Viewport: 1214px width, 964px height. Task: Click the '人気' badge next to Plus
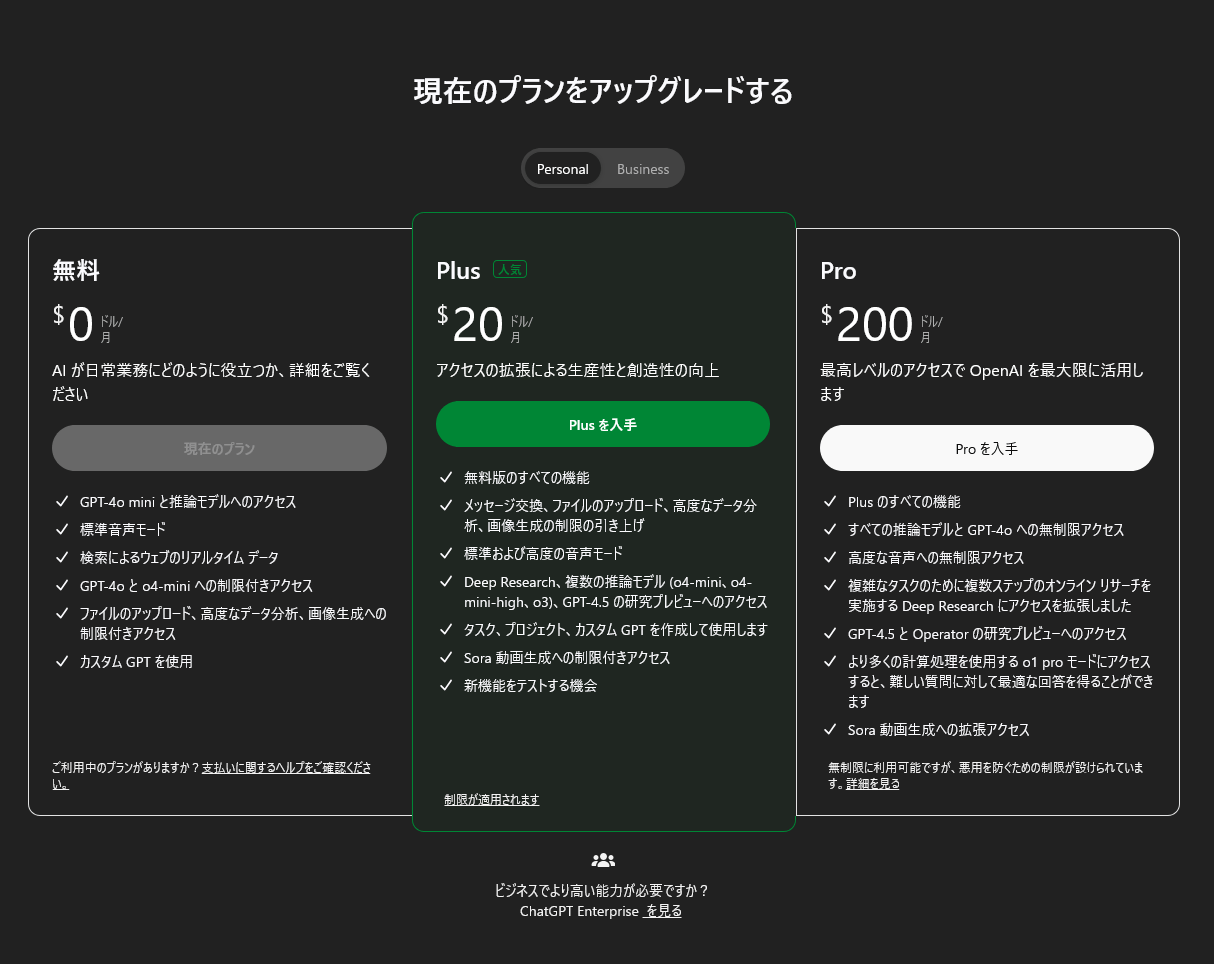pos(510,269)
